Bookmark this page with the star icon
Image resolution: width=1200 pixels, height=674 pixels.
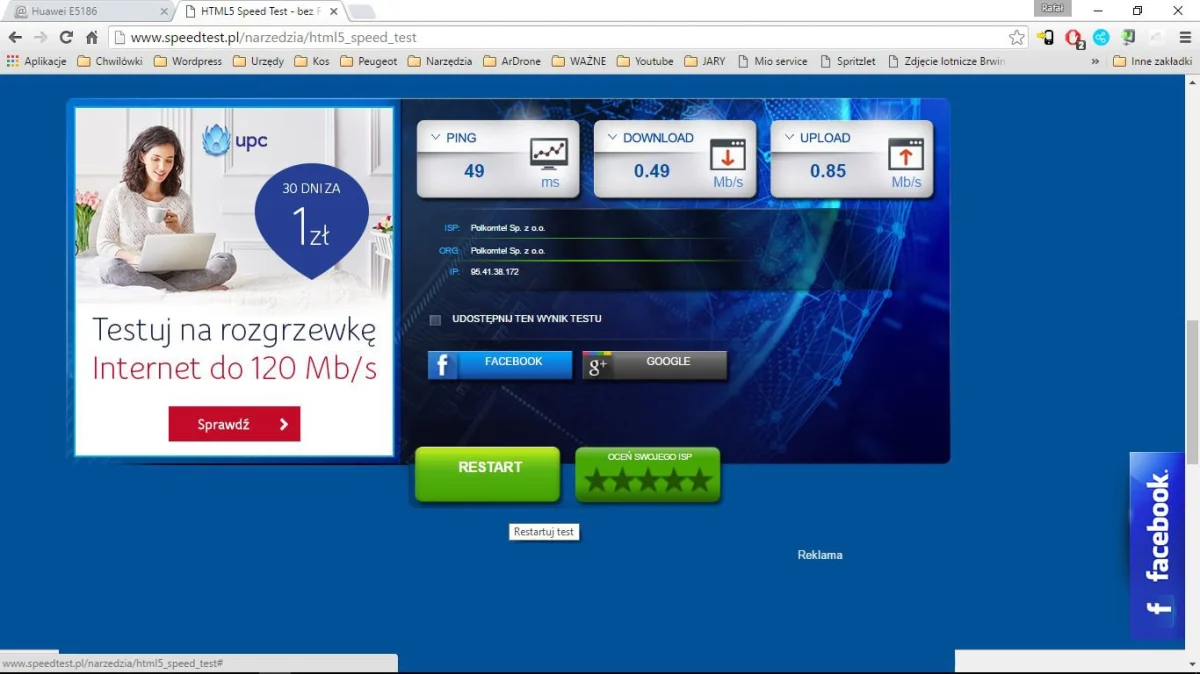pos(1017,37)
